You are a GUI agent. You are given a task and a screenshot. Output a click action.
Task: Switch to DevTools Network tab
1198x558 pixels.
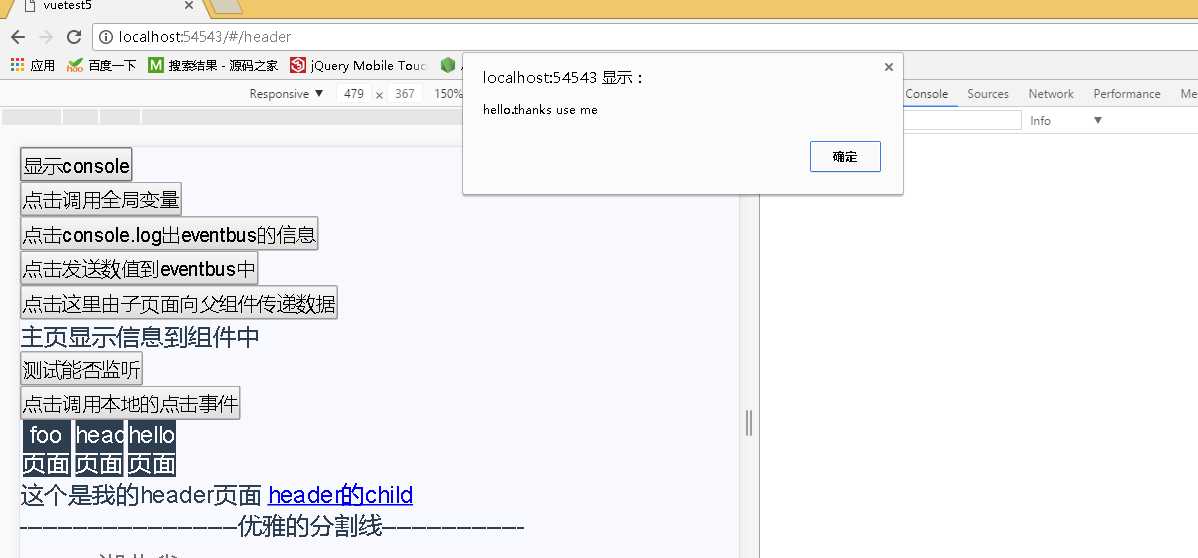pos(1051,94)
